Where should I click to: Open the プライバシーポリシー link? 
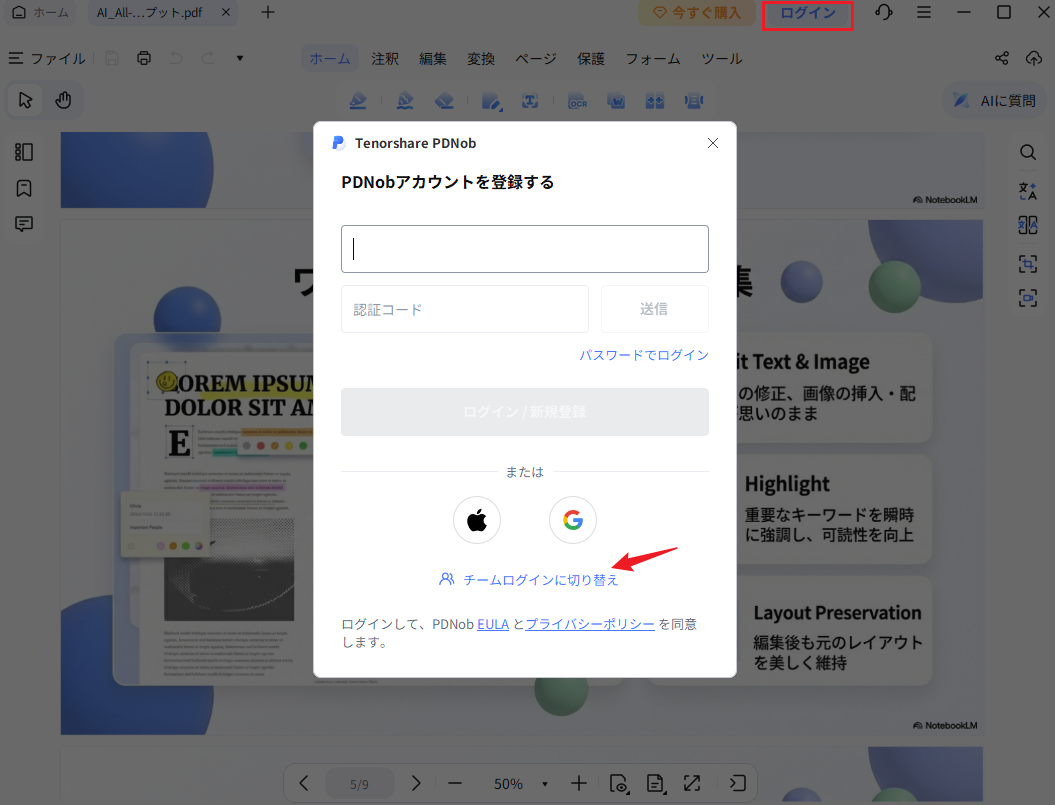589,624
